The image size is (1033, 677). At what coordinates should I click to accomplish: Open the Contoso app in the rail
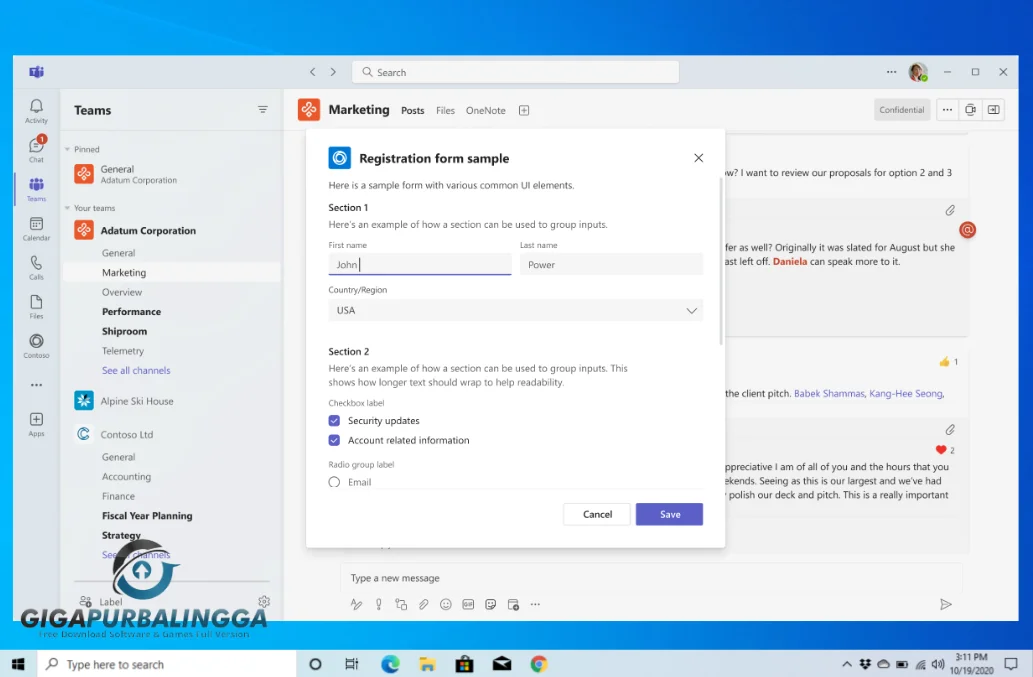(x=36, y=346)
